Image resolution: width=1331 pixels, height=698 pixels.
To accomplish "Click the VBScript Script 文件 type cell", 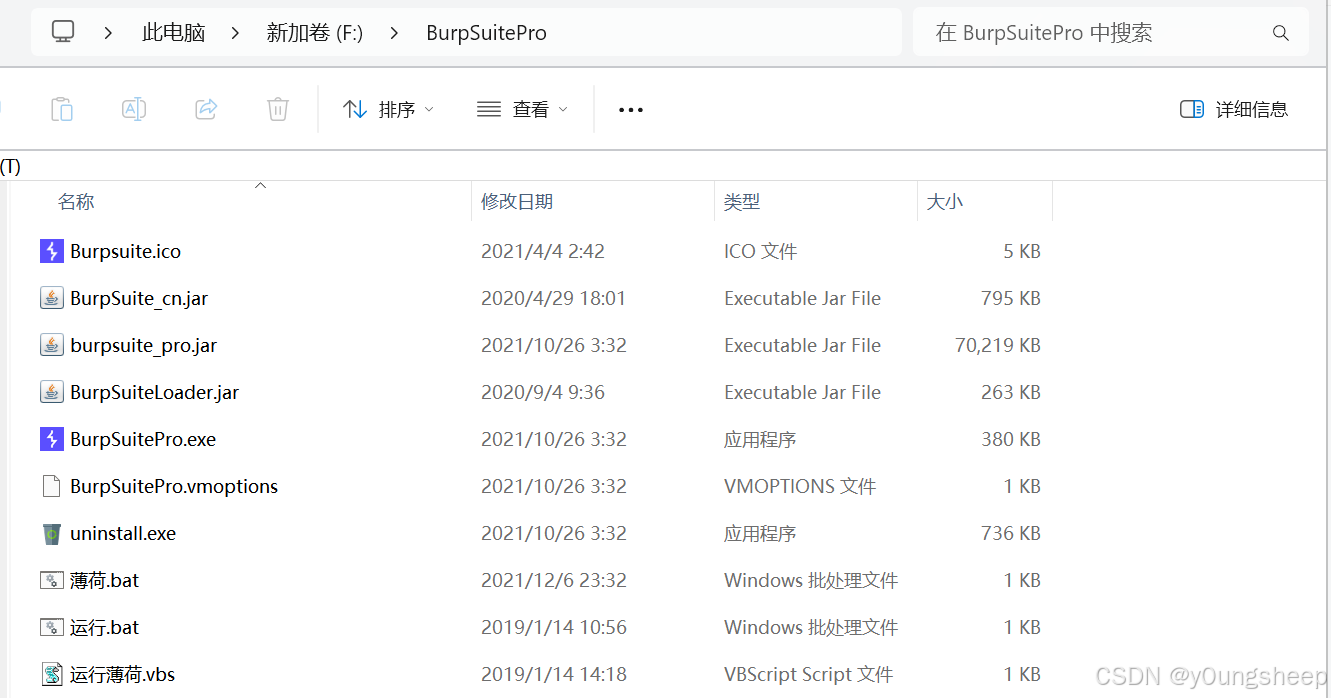I will pos(809,674).
